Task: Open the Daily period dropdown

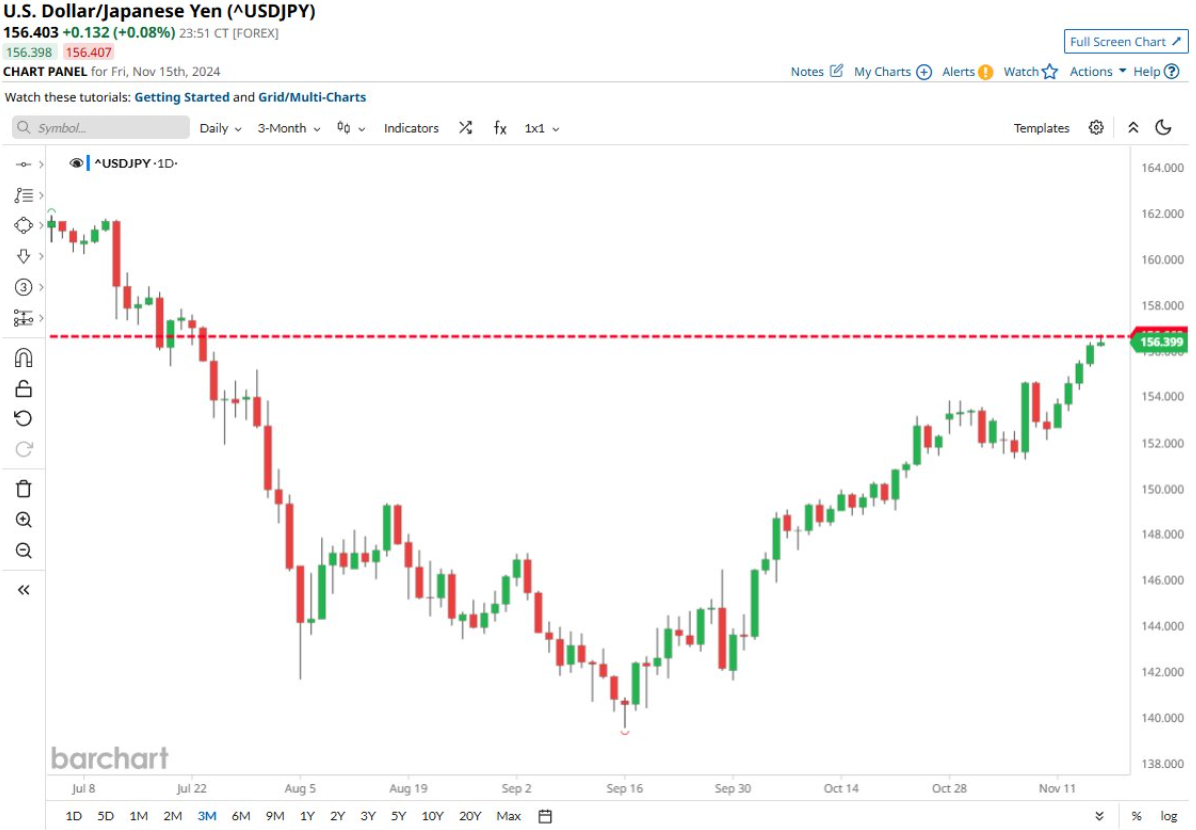Action: coord(220,128)
